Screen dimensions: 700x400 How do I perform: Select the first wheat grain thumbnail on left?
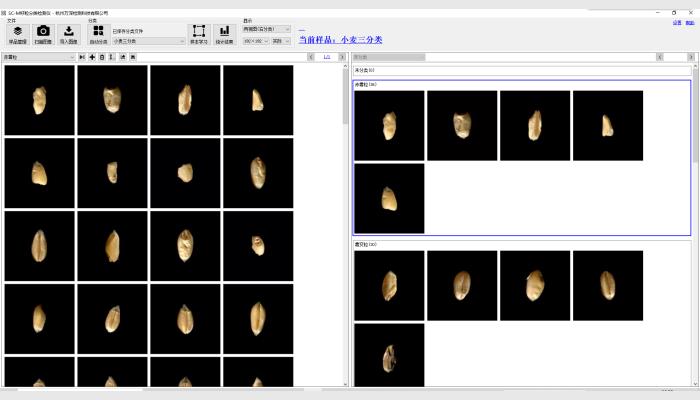pyautogui.click(x=40, y=100)
